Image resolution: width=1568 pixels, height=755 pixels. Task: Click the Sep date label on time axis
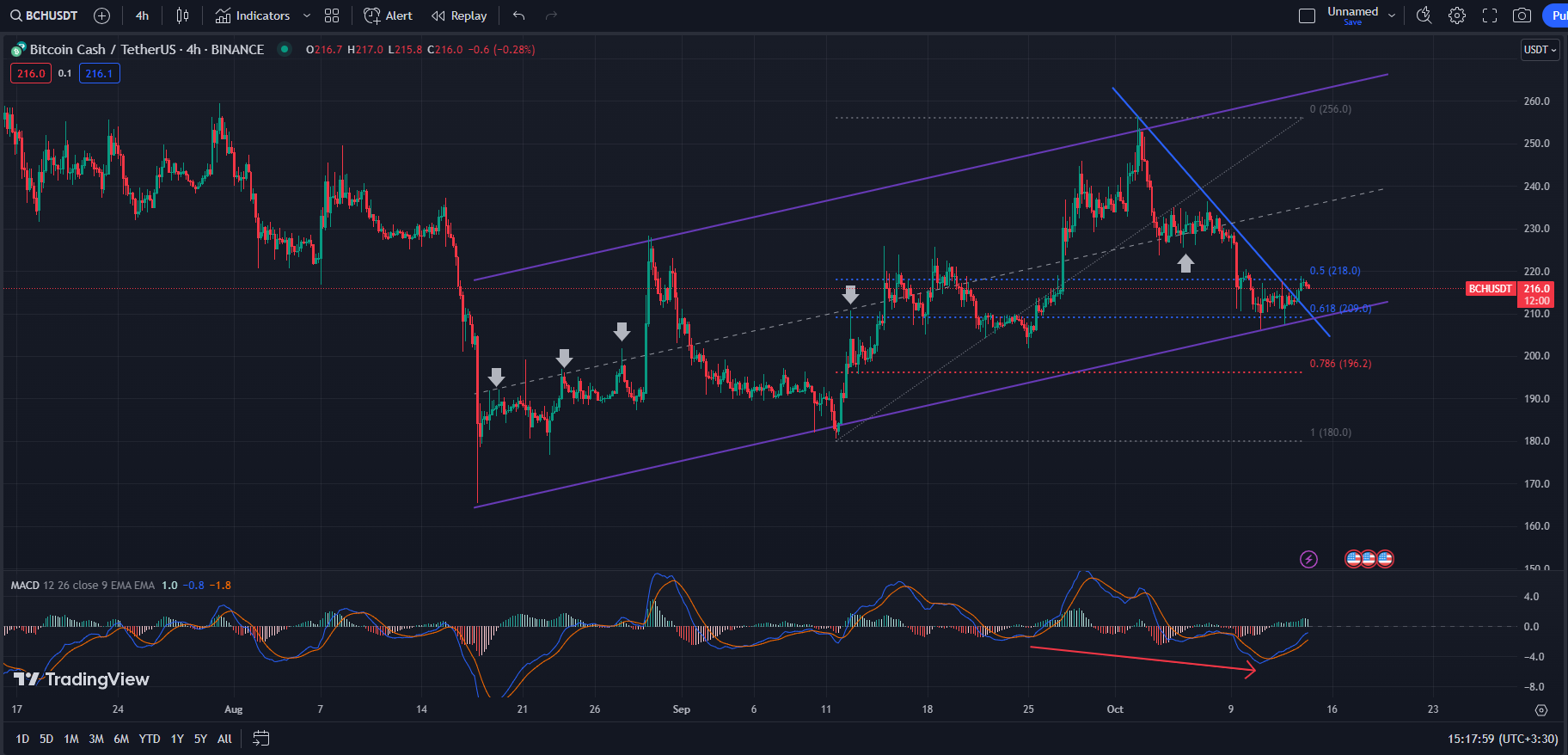pyautogui.click(x=681, y=709)
